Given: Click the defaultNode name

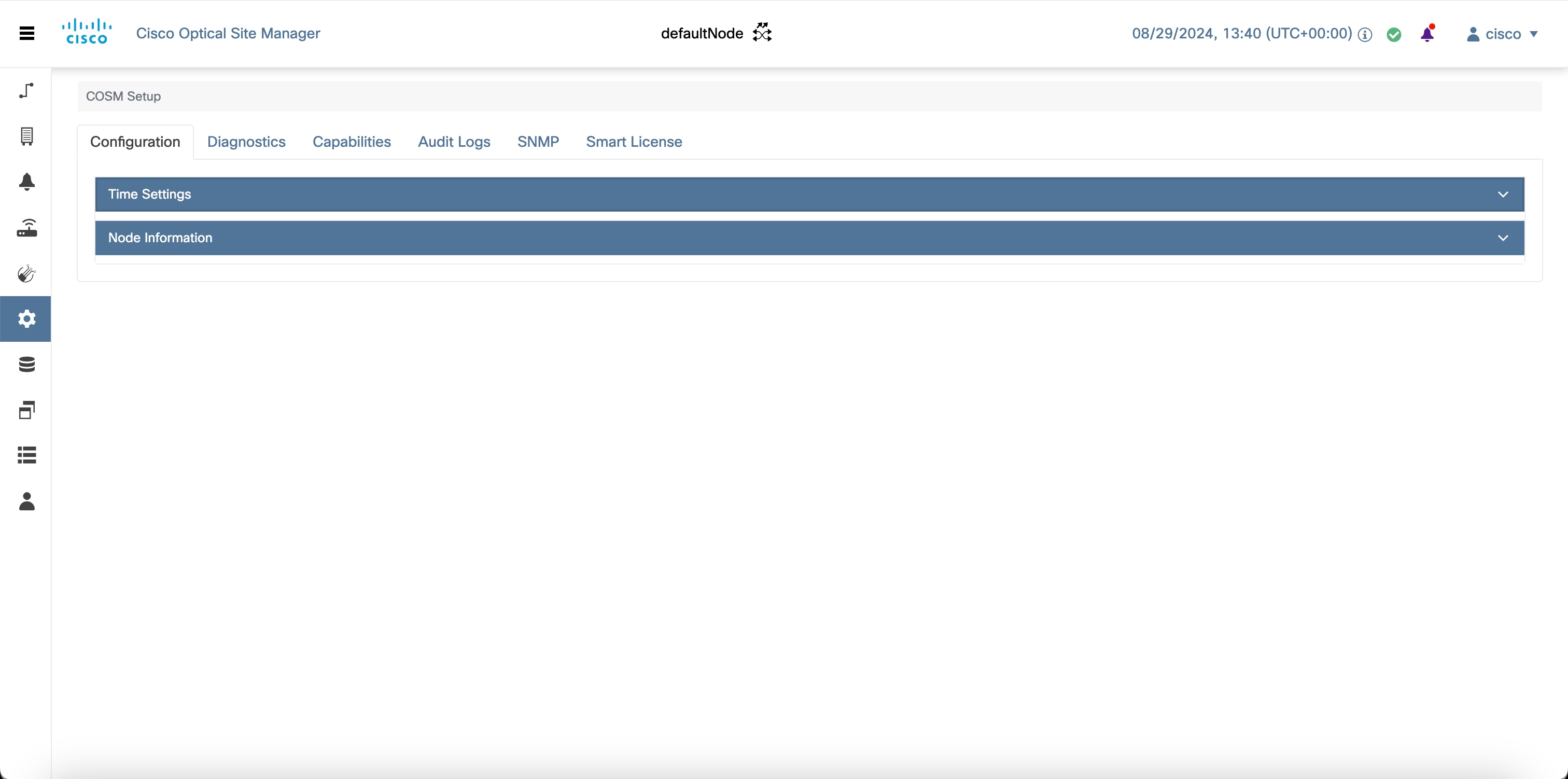Looking at the screenshot, I should click(702, 34).
